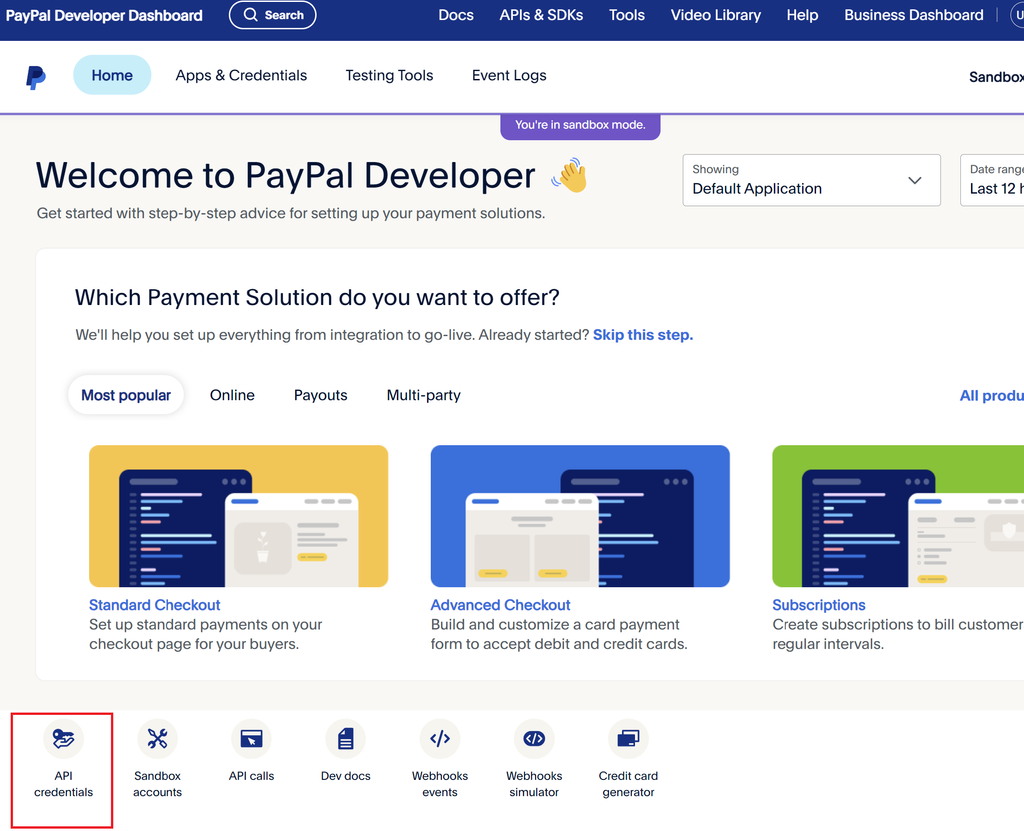
Task: Click the Sandbox label at right
Action: click(x=996, y=77)
